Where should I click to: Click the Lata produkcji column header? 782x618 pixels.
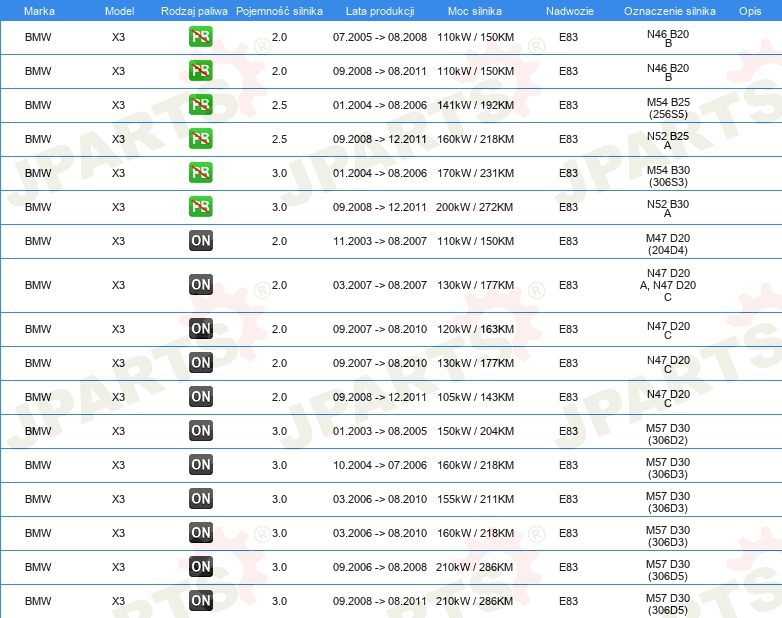coord(380,11)
